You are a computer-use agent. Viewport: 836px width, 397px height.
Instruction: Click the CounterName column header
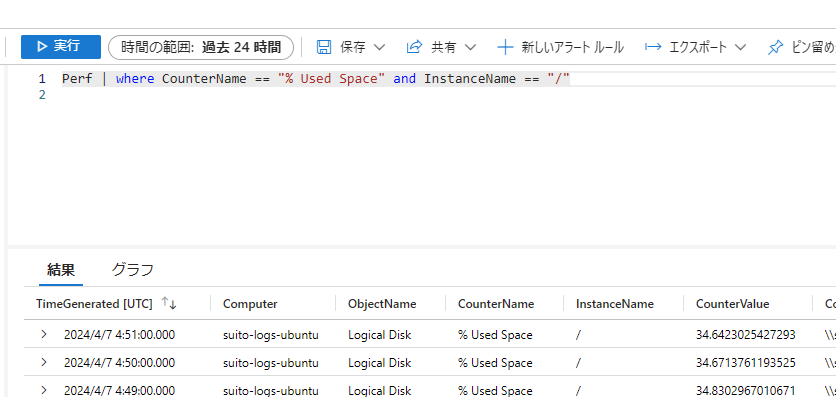(x=496, y=304)
